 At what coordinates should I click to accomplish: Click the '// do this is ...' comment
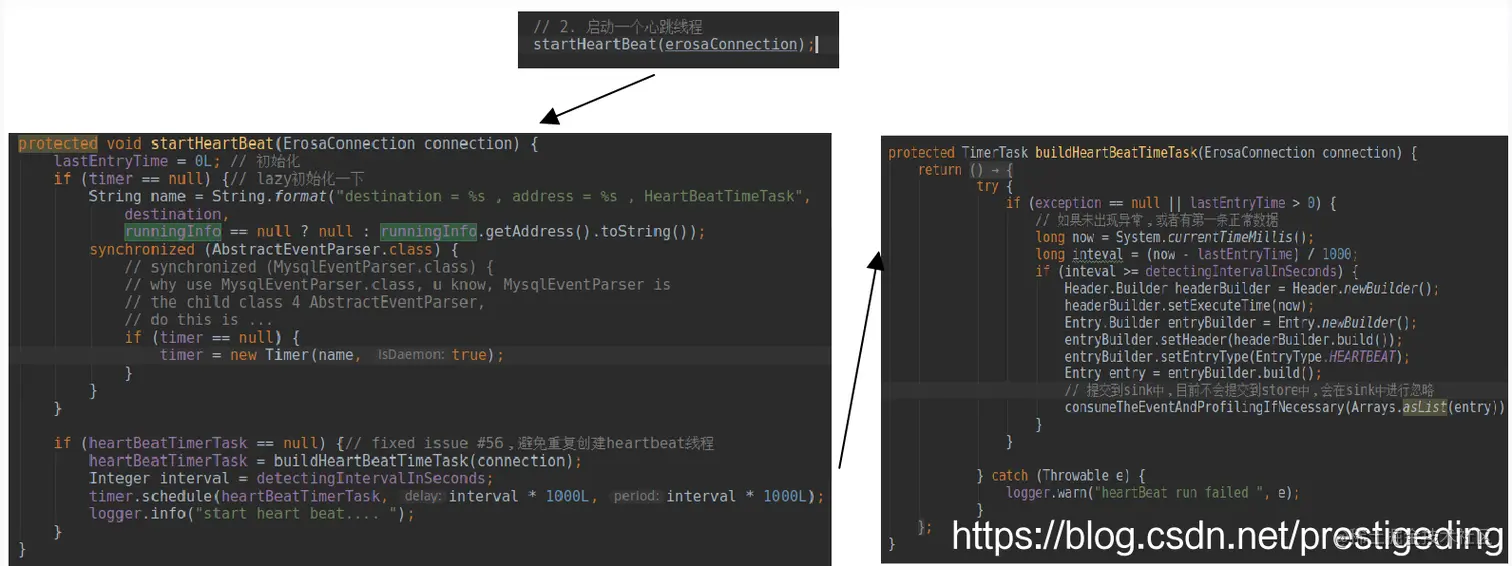(198, 320)
